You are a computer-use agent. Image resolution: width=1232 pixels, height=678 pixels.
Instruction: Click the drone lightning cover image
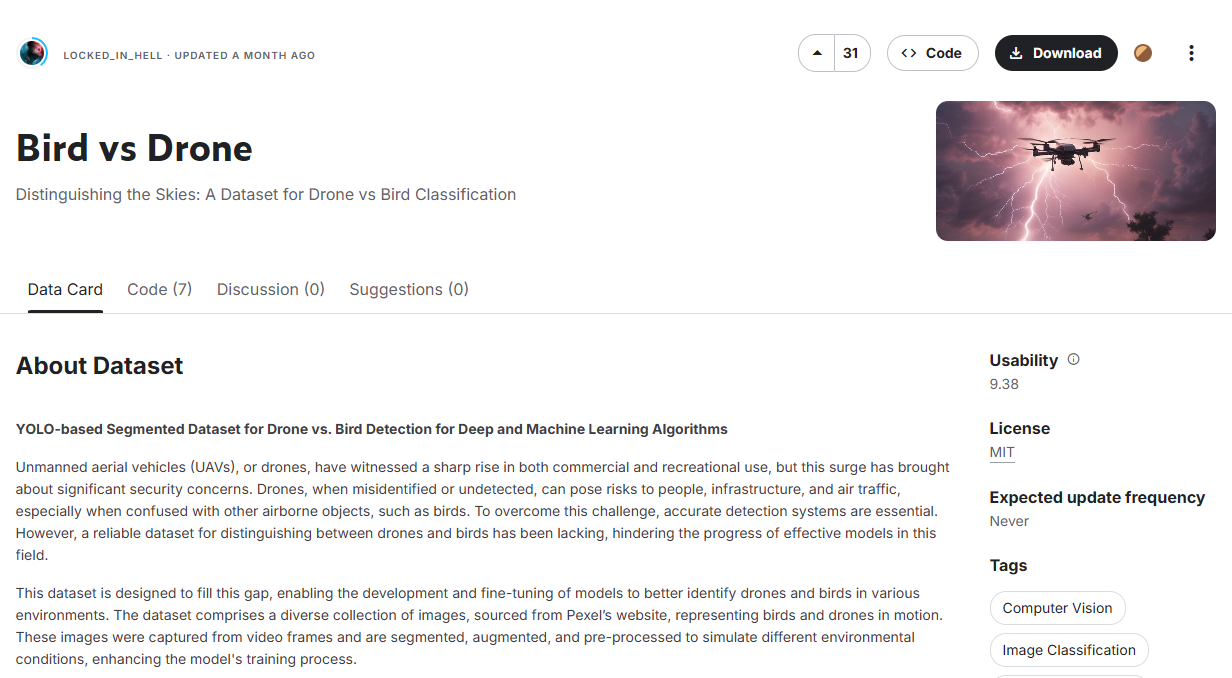pyautogui.click(x=1076, y=171)
